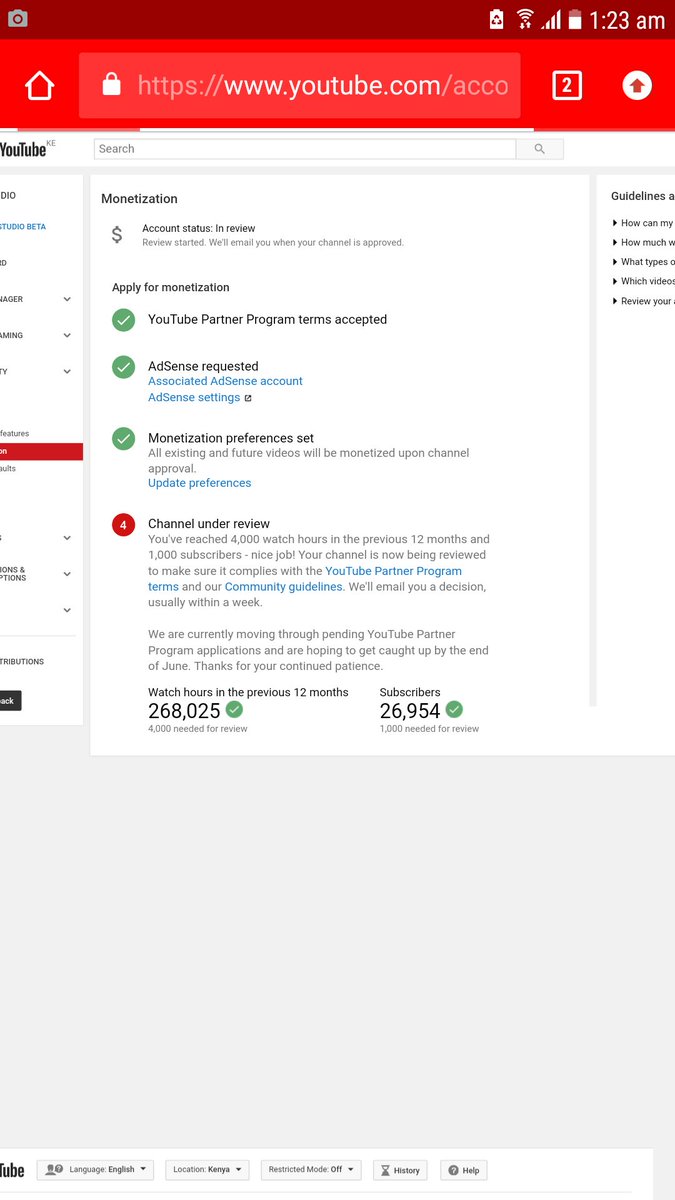Expand the 'How can my' guideline item

click(x=643, y=223)
